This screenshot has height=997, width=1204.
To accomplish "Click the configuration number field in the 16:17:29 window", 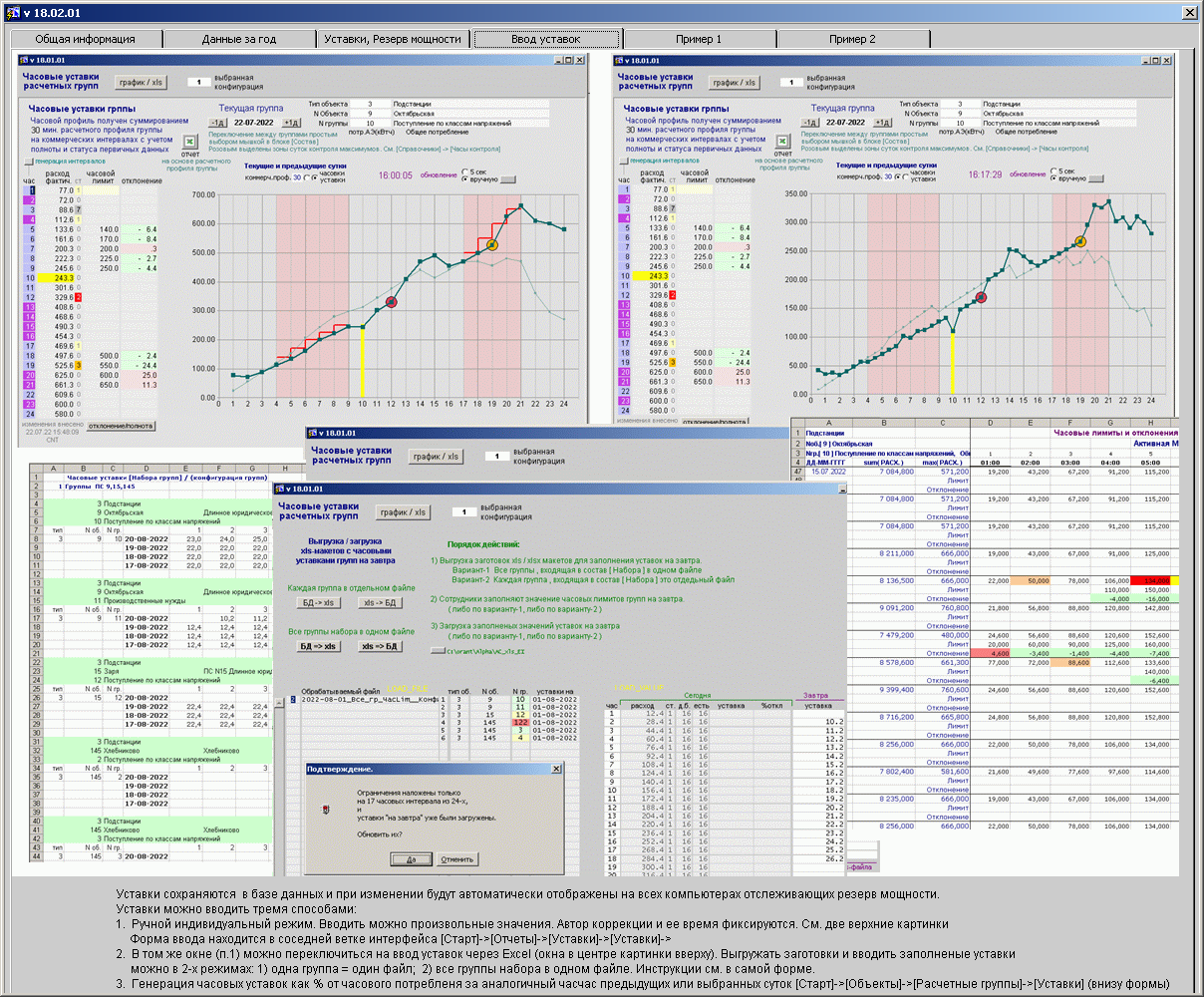I will (792, 83).
